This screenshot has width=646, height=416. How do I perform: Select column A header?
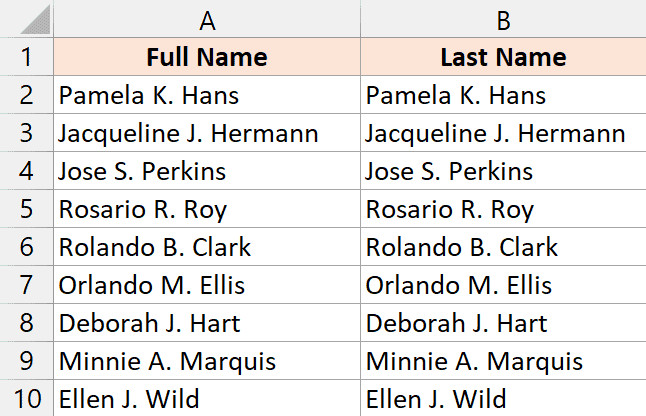coord(206,19)
